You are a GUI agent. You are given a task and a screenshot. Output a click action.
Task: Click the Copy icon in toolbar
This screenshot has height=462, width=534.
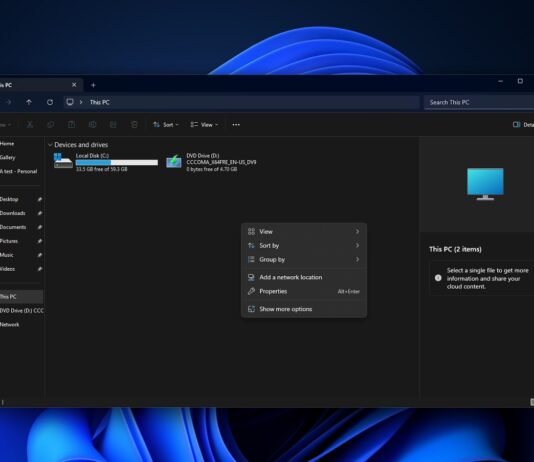click(x=50, y=125)
